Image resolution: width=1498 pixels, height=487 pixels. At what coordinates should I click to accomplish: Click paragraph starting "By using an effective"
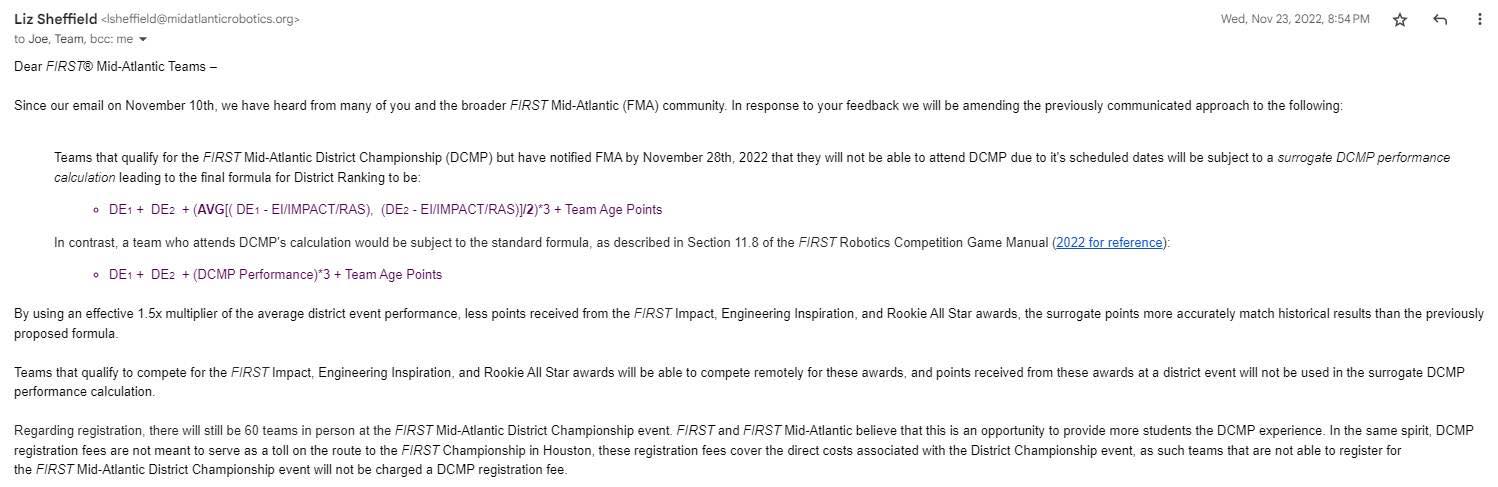749,323
